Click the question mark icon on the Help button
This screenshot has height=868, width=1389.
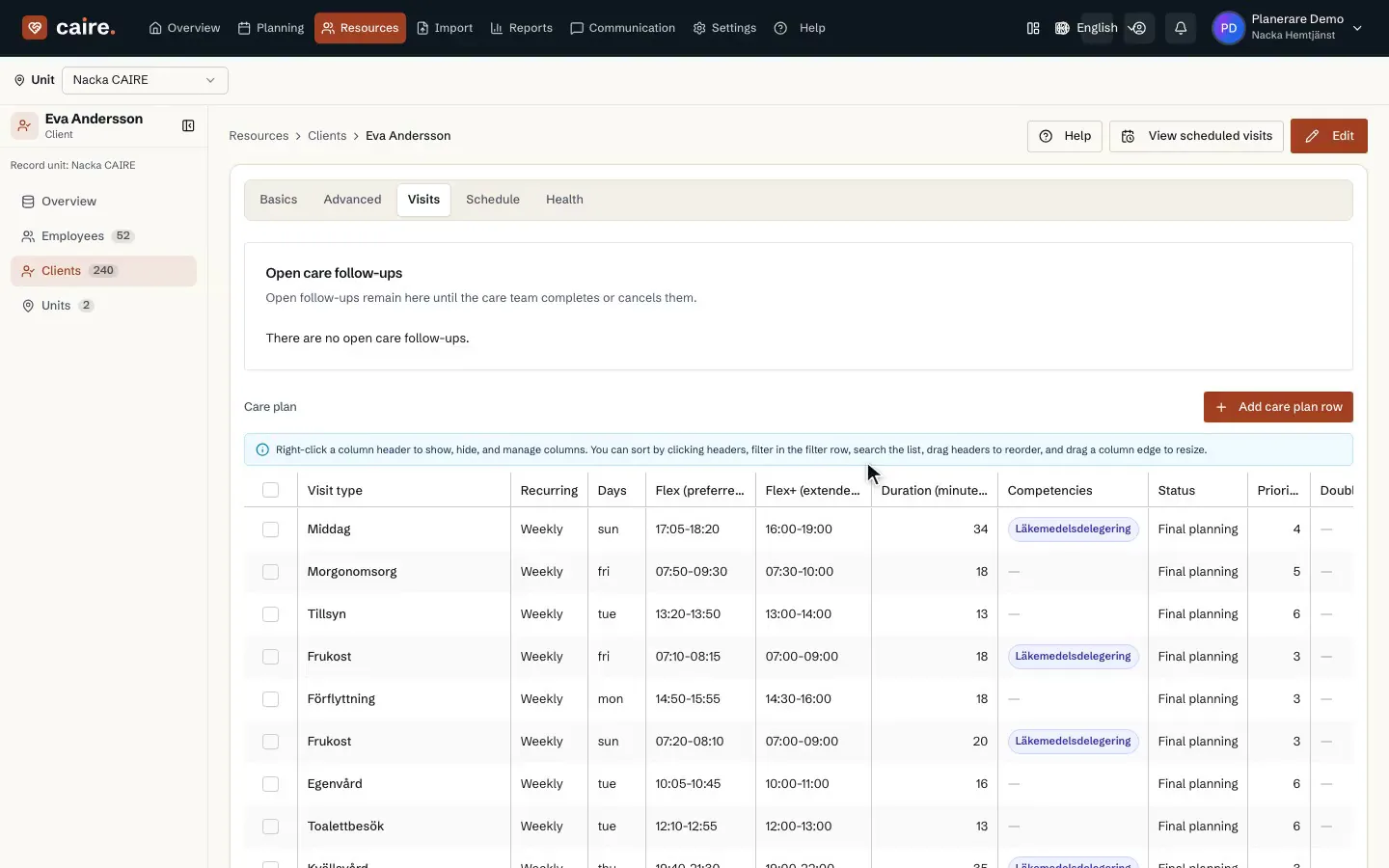[1046, 136]
